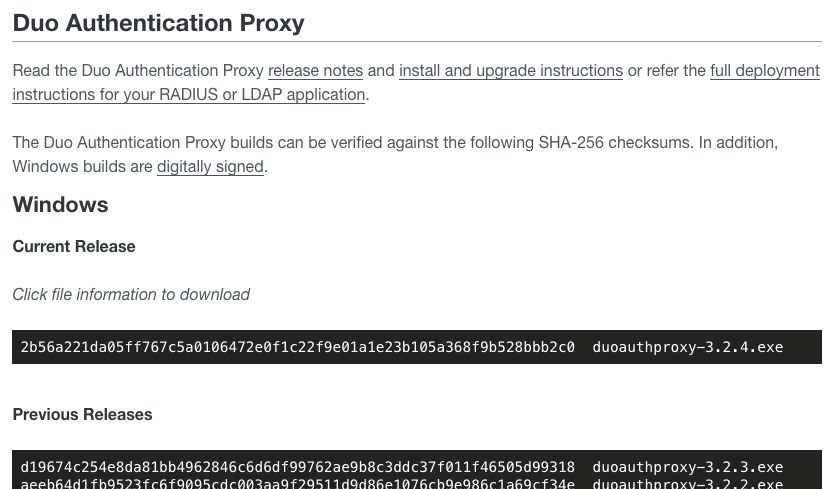The image size is (833, 489).
Task: Open install and upgrade instructions link
Action: click(510, 71)
